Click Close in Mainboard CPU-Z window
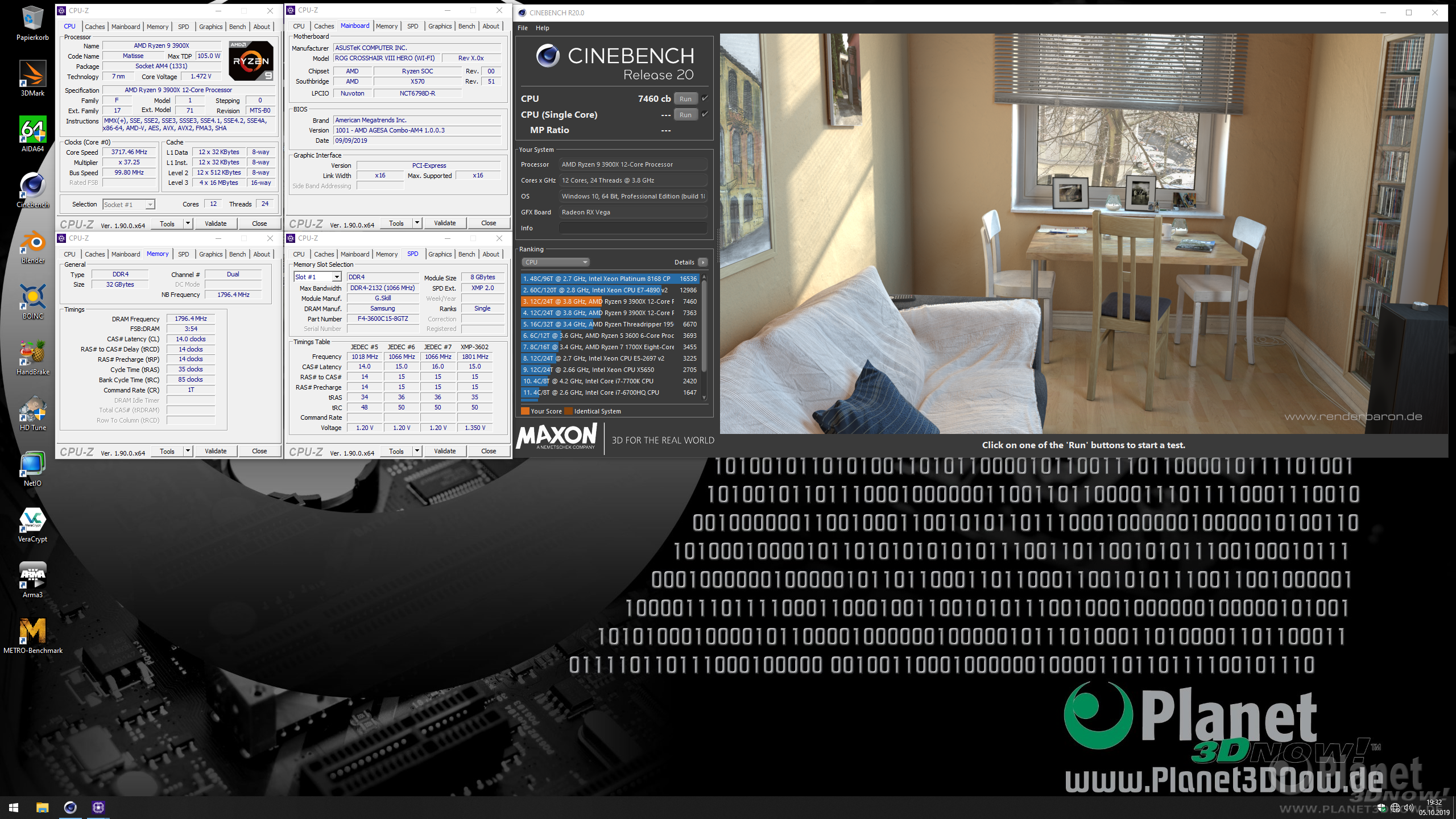The height and width of the screenshot is (819, 1456). point(489,223)
